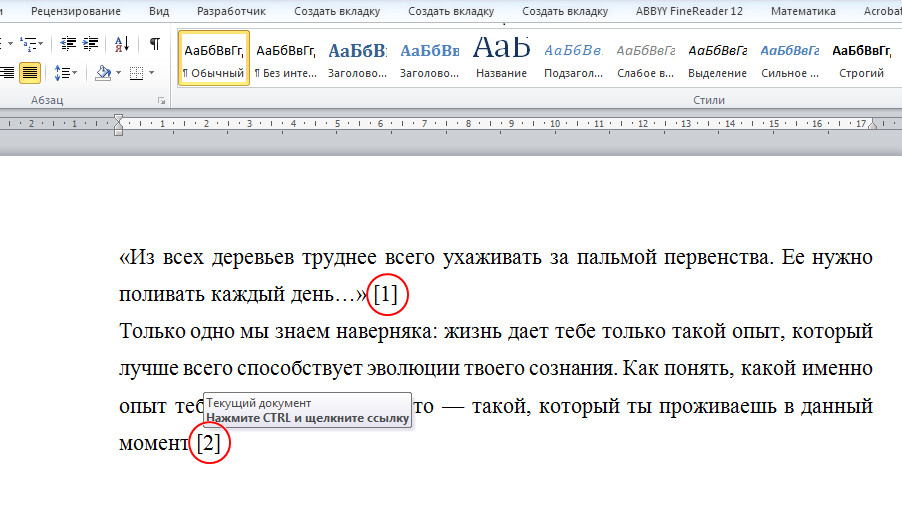The image size is (902, 522).
Task: Apply the Название style
Action: [502, 58]
